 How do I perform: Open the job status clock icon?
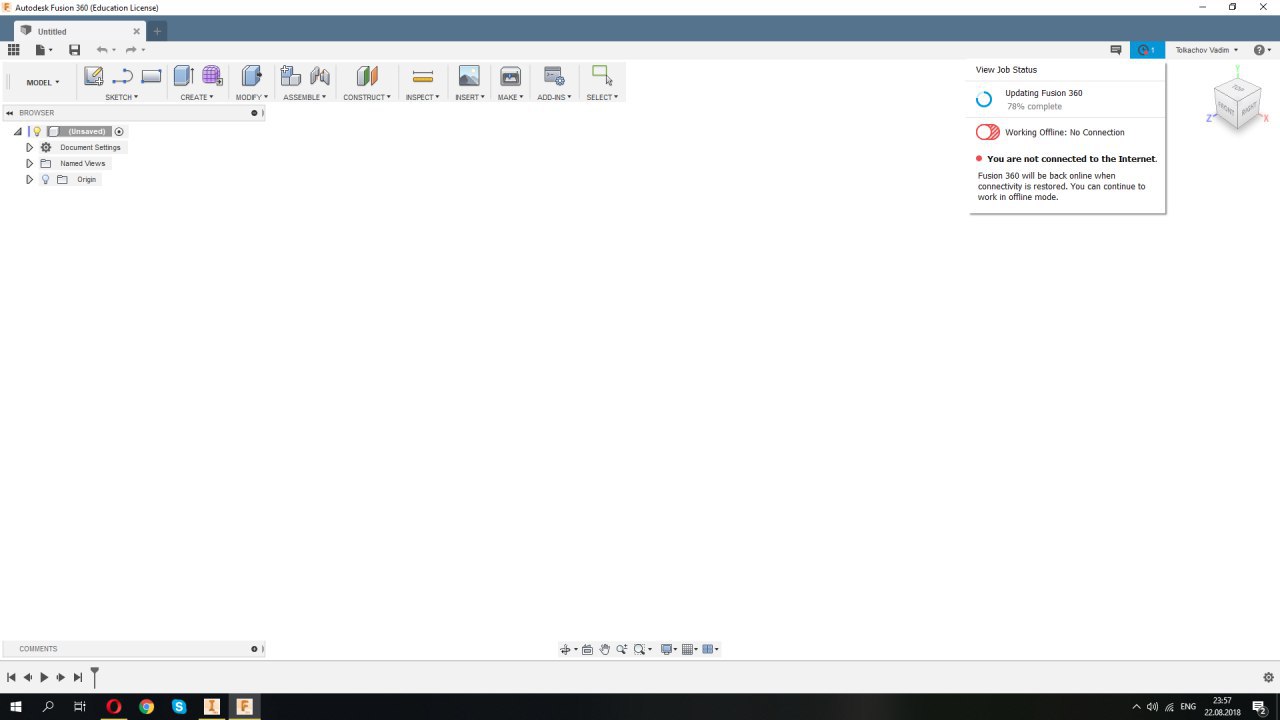click(1147, 50)
